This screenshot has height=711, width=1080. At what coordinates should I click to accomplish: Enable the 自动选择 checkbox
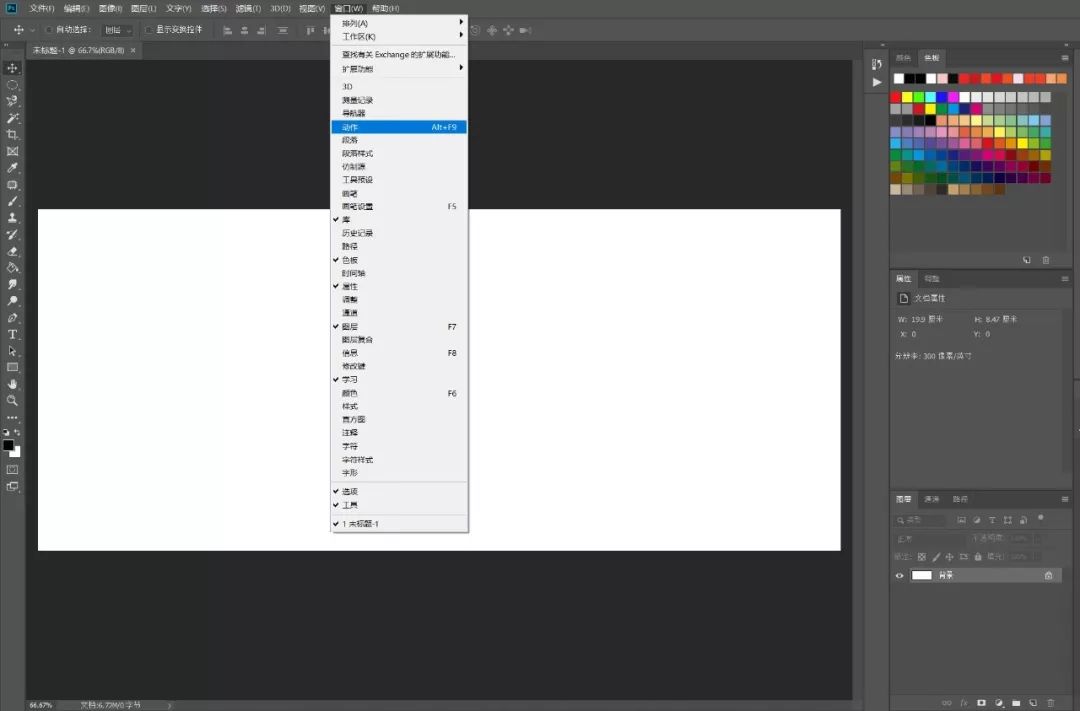click(x=49, y=30)
